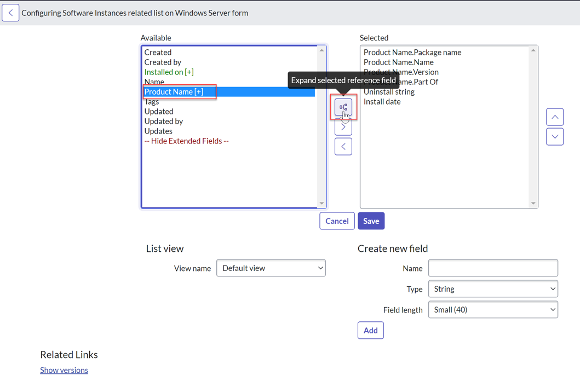The height and width of the screenshot is (382, 580).
Task: Move selected column up
Action: pyautogui.click(x=555, y=117)
